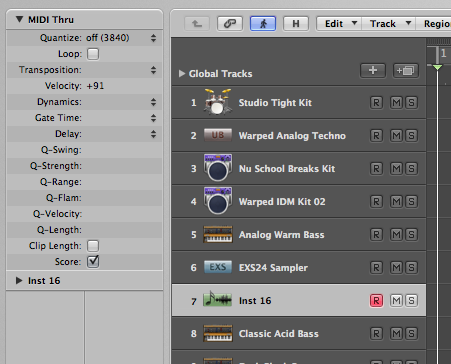Add a new track with plus button
Screen dimensions: 451x364
point(373,70)
